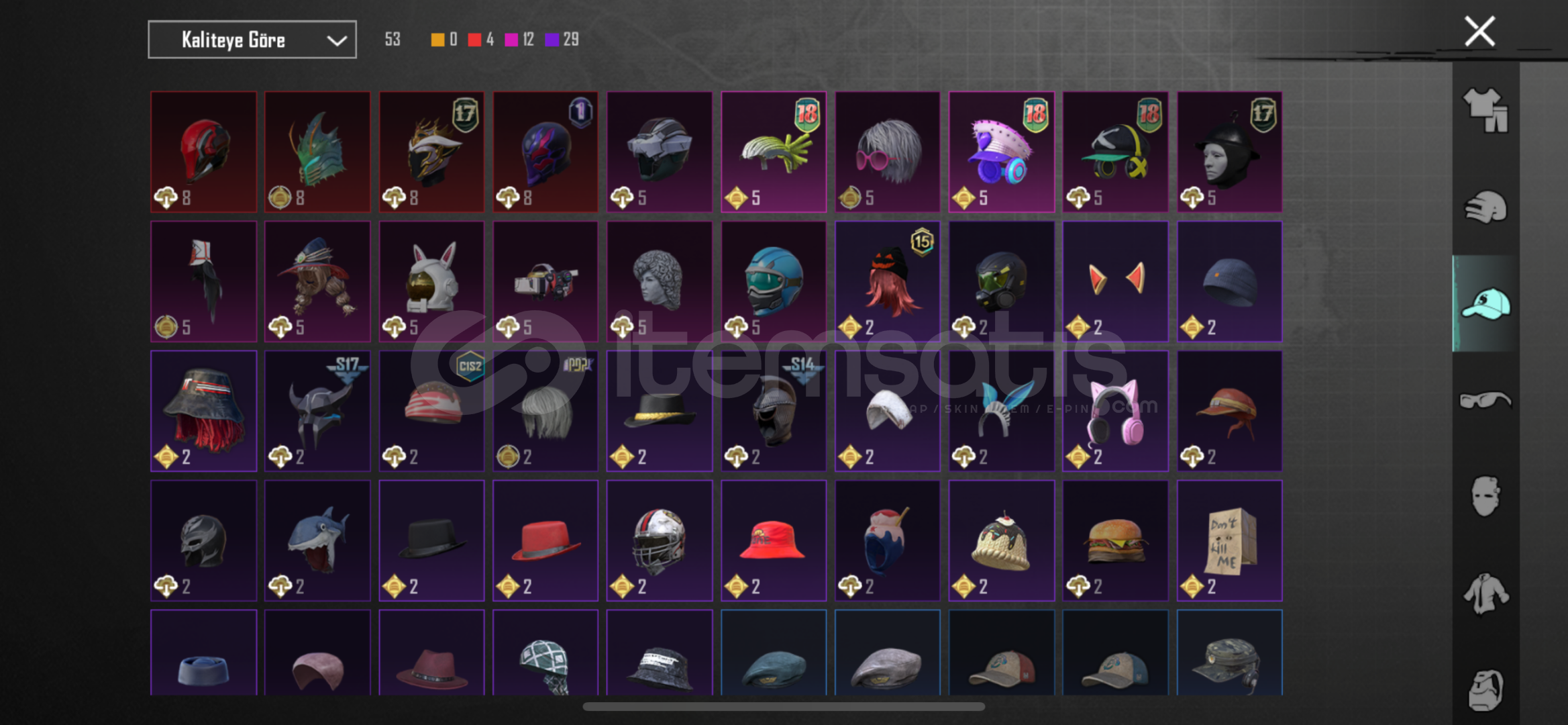The height and width of the screenshot is (725, 1568).
Task: Select the teal cap headwear category
Action: (1485, 303)
